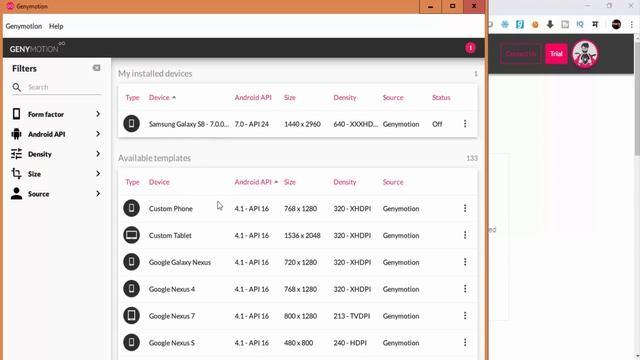This screenshot has width=640, height=360.
Task: Click the Density sliders icon
Action: pos(16,154)
